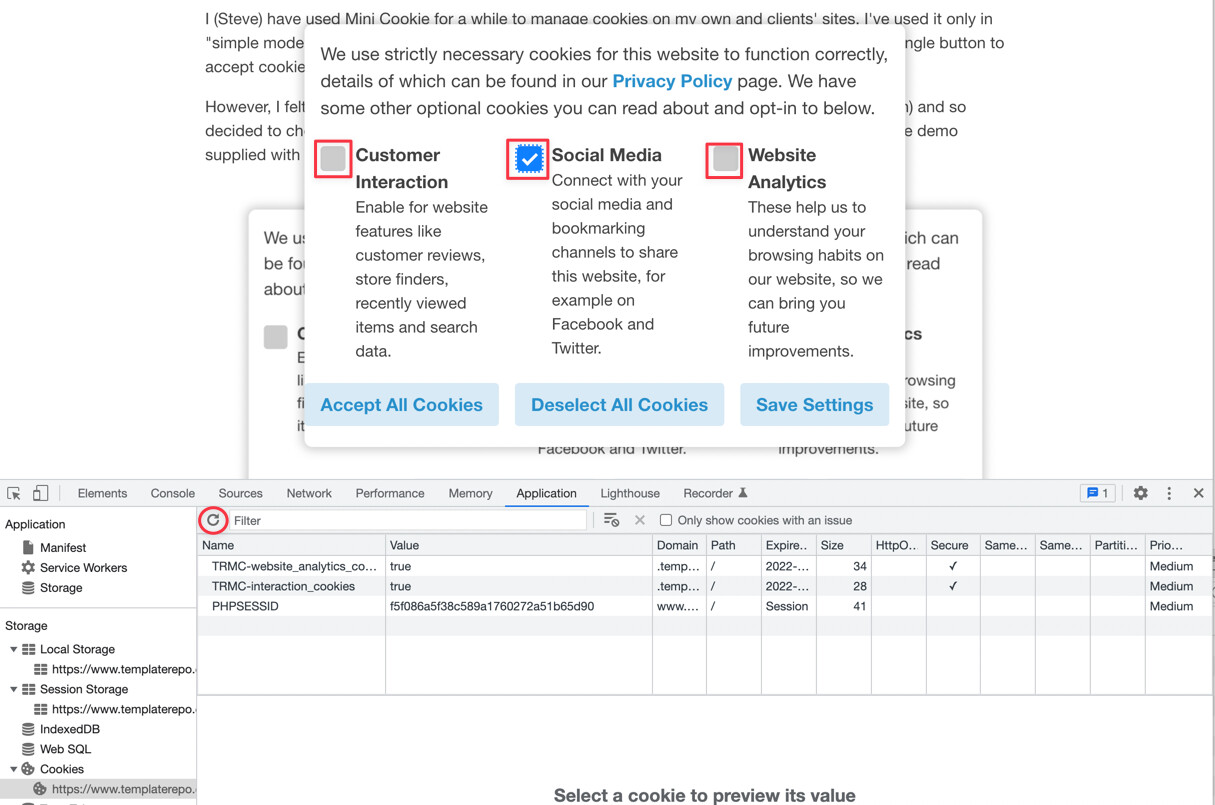This screenshot has height=805, width=1215.
Task: Sort cookies by Domain column header
Action: (678, 545)
